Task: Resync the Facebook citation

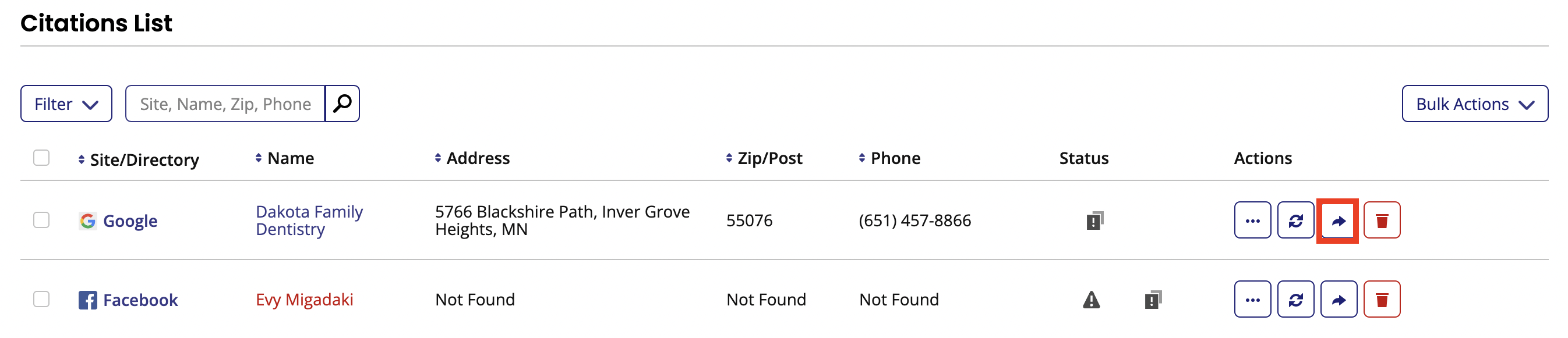Action: click(1296, 298)
